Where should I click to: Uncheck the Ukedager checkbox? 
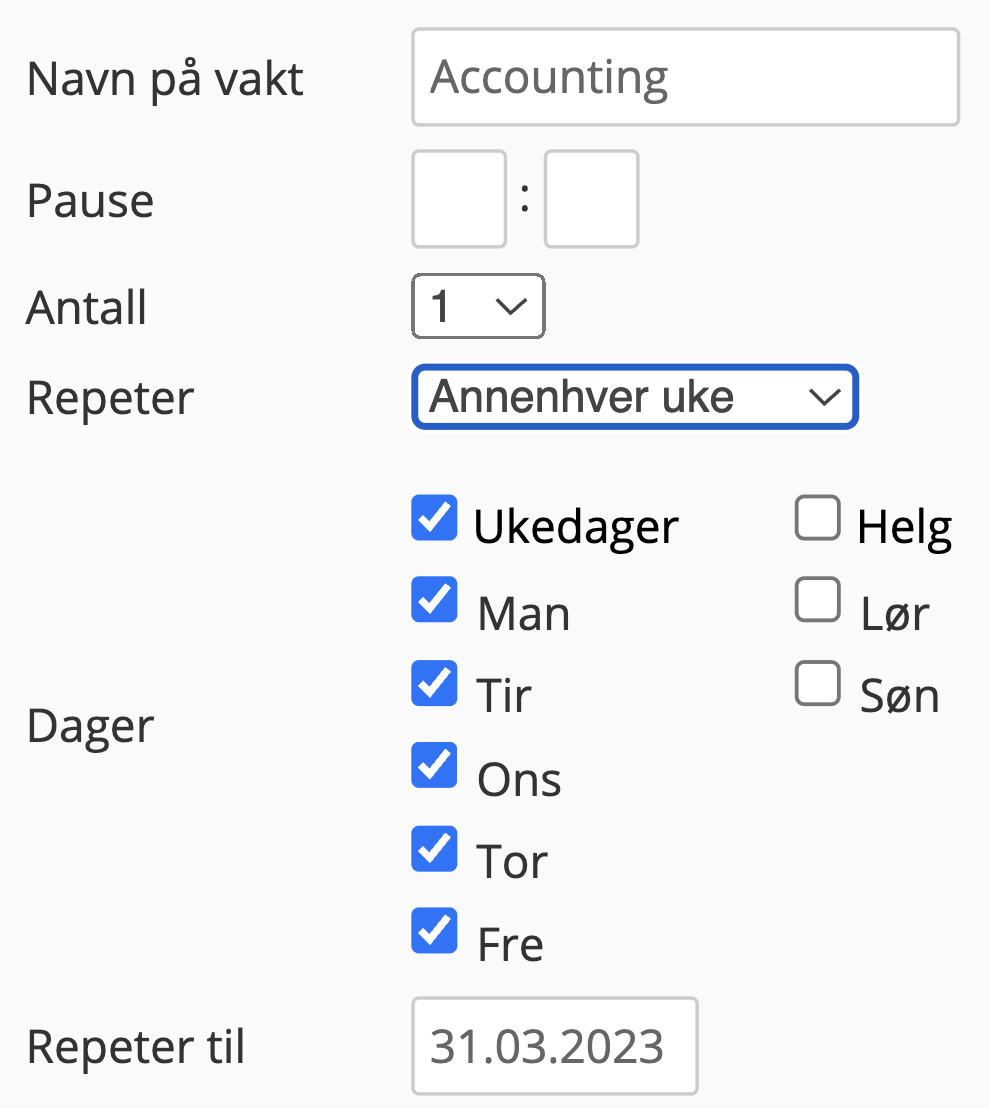click(x=435, y=518)
